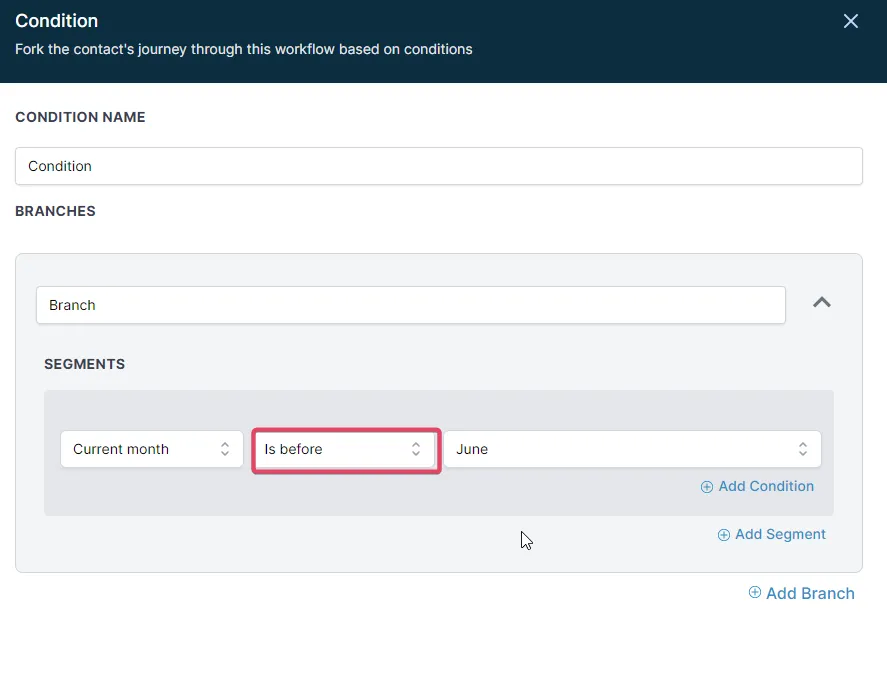The image size is (887, 689).
Task: Open the June month value dropdown
Action: (620, 450)
